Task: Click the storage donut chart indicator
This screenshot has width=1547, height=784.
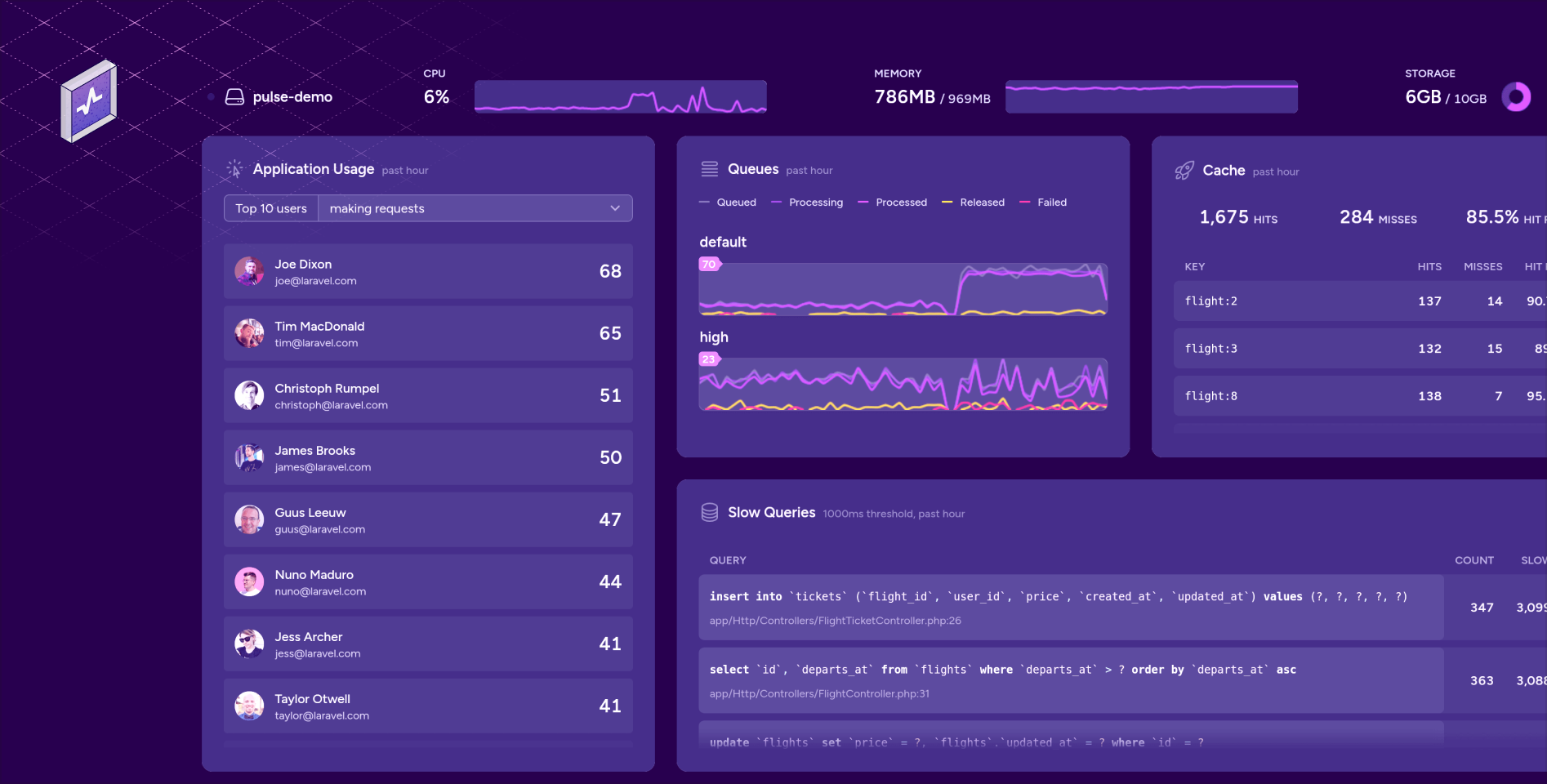Action: (1516, 97)
